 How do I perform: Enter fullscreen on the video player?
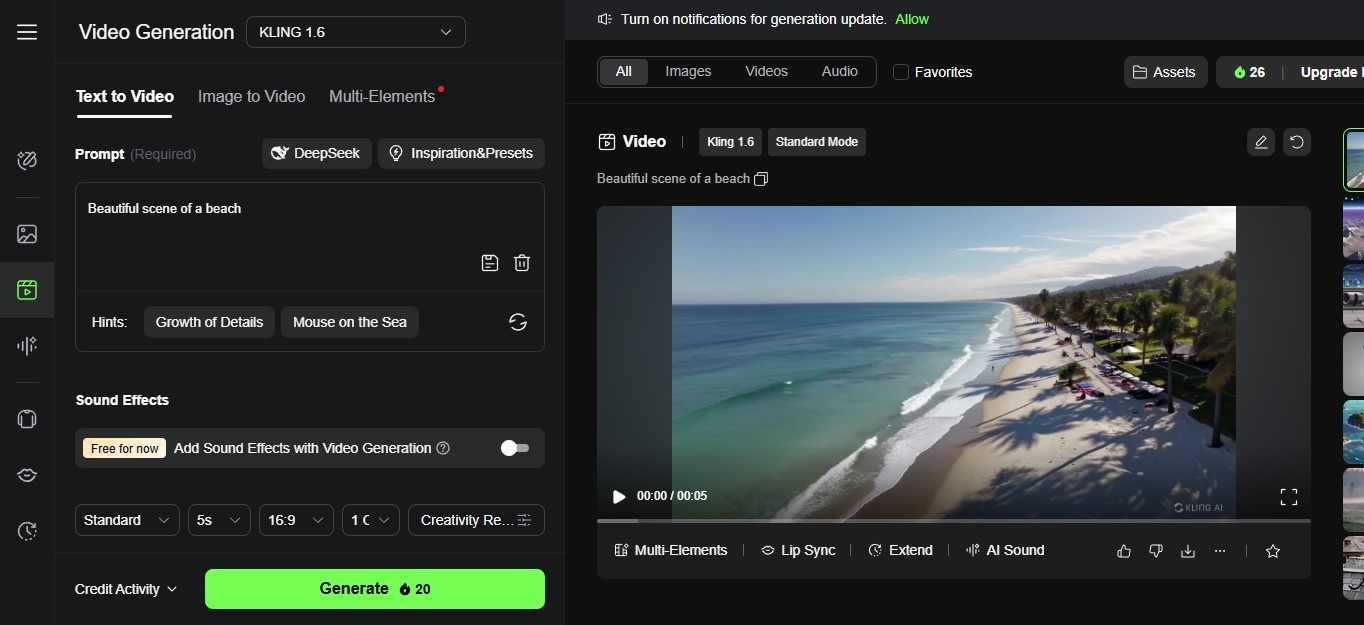click(x=1289, y=496)
